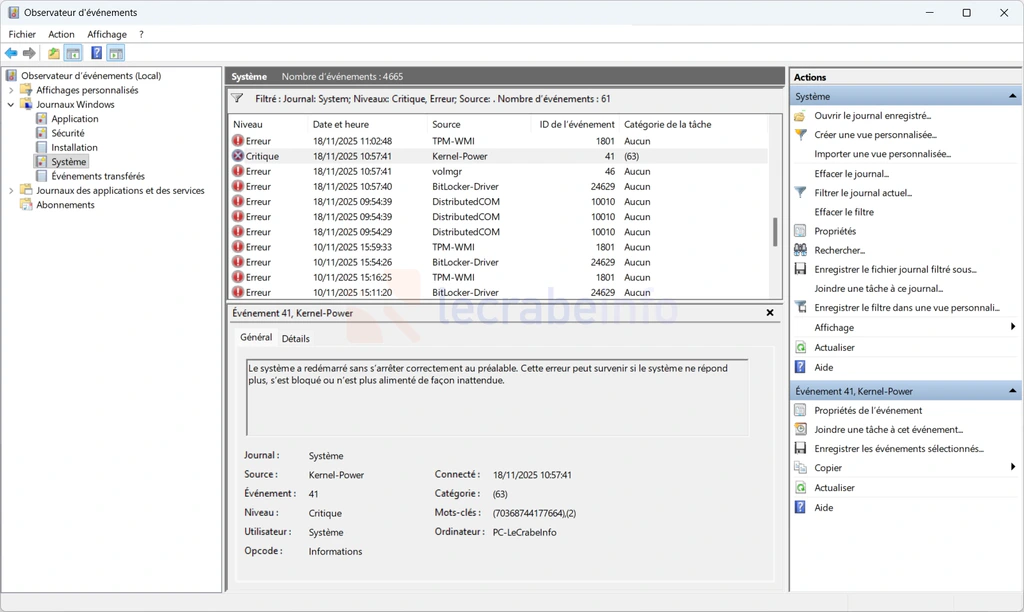Toggle the Action pane toolbar icon
The height and width of the screenshot is (612, 1024).
(x=116, y=53)
